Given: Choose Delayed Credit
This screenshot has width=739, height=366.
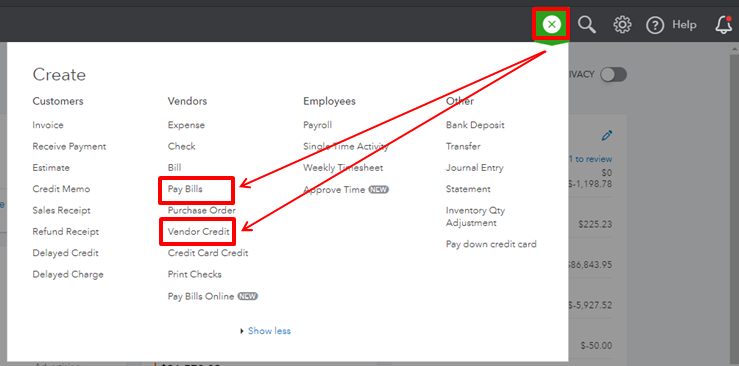Looking at the screenshot, I should click(x=66, y=253).
